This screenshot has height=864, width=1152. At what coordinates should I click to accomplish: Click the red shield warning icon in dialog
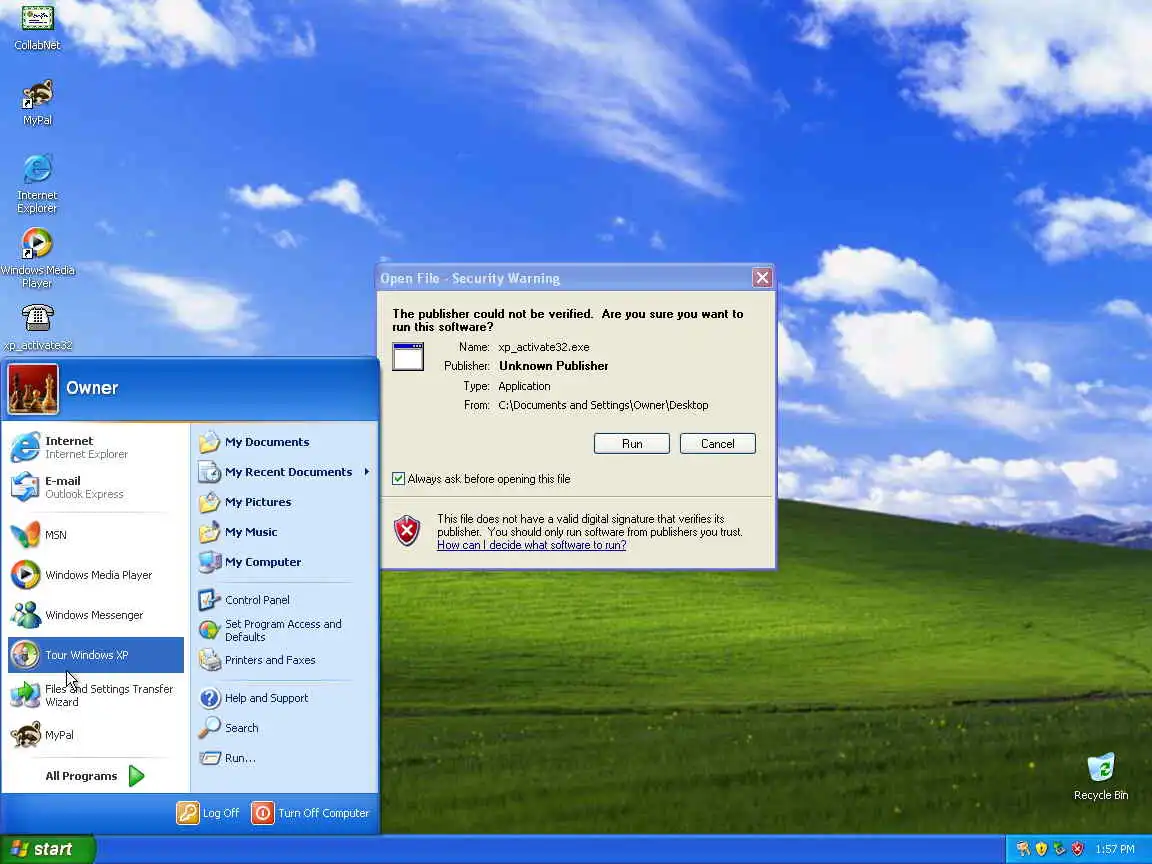(407, 530)
